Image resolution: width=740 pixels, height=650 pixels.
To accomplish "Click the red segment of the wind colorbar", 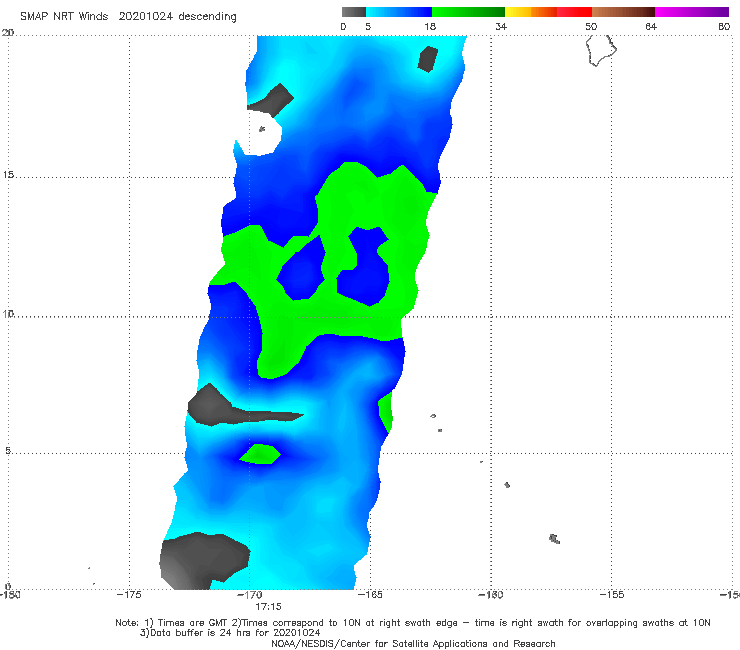I will tap(574, 12).
